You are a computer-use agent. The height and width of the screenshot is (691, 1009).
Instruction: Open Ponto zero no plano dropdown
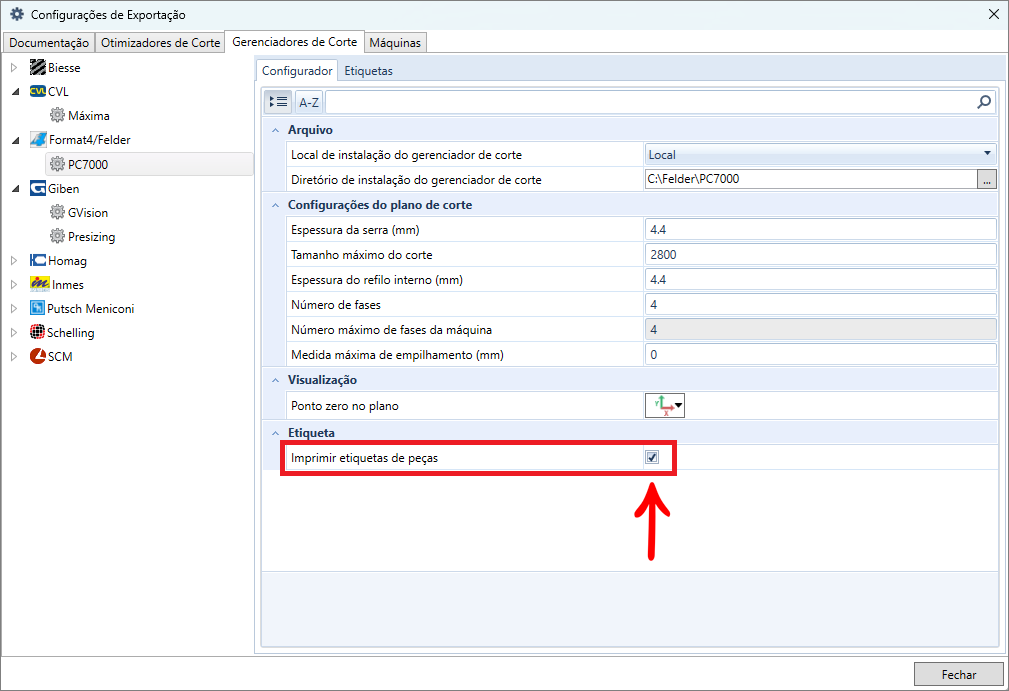click(665, 405)
